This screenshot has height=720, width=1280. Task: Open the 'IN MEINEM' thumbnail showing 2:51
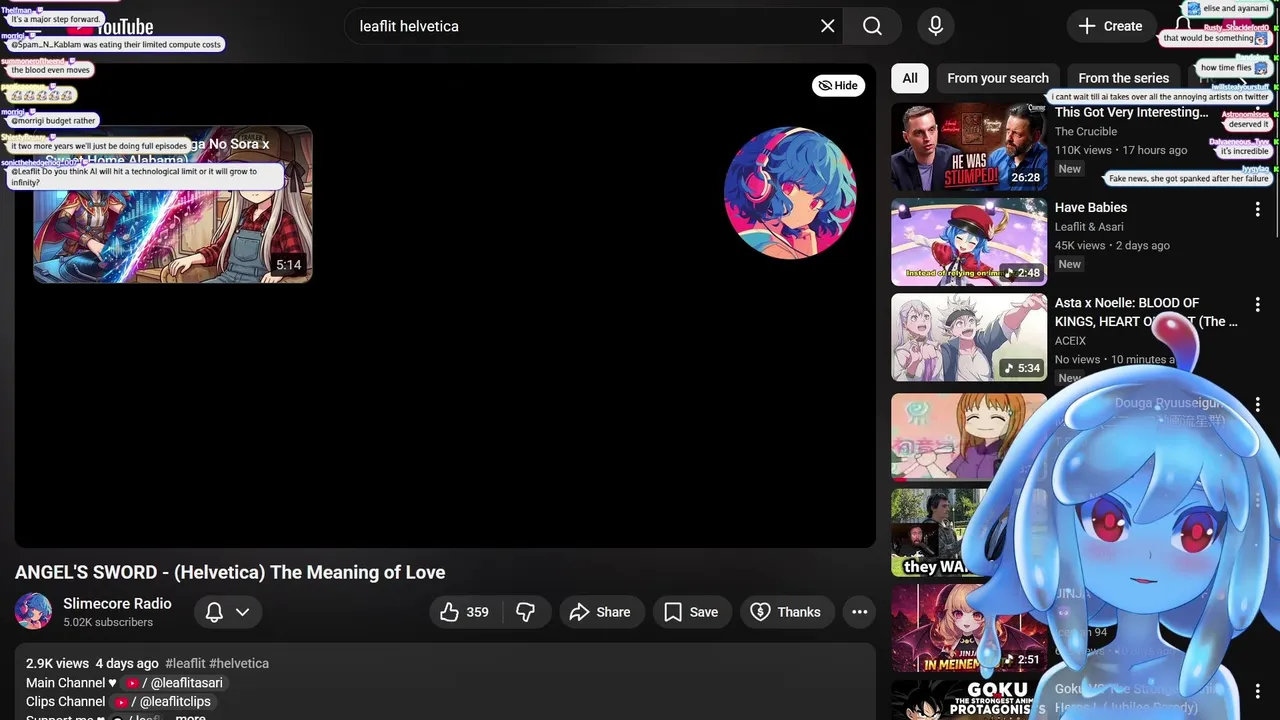pos(969,628)
